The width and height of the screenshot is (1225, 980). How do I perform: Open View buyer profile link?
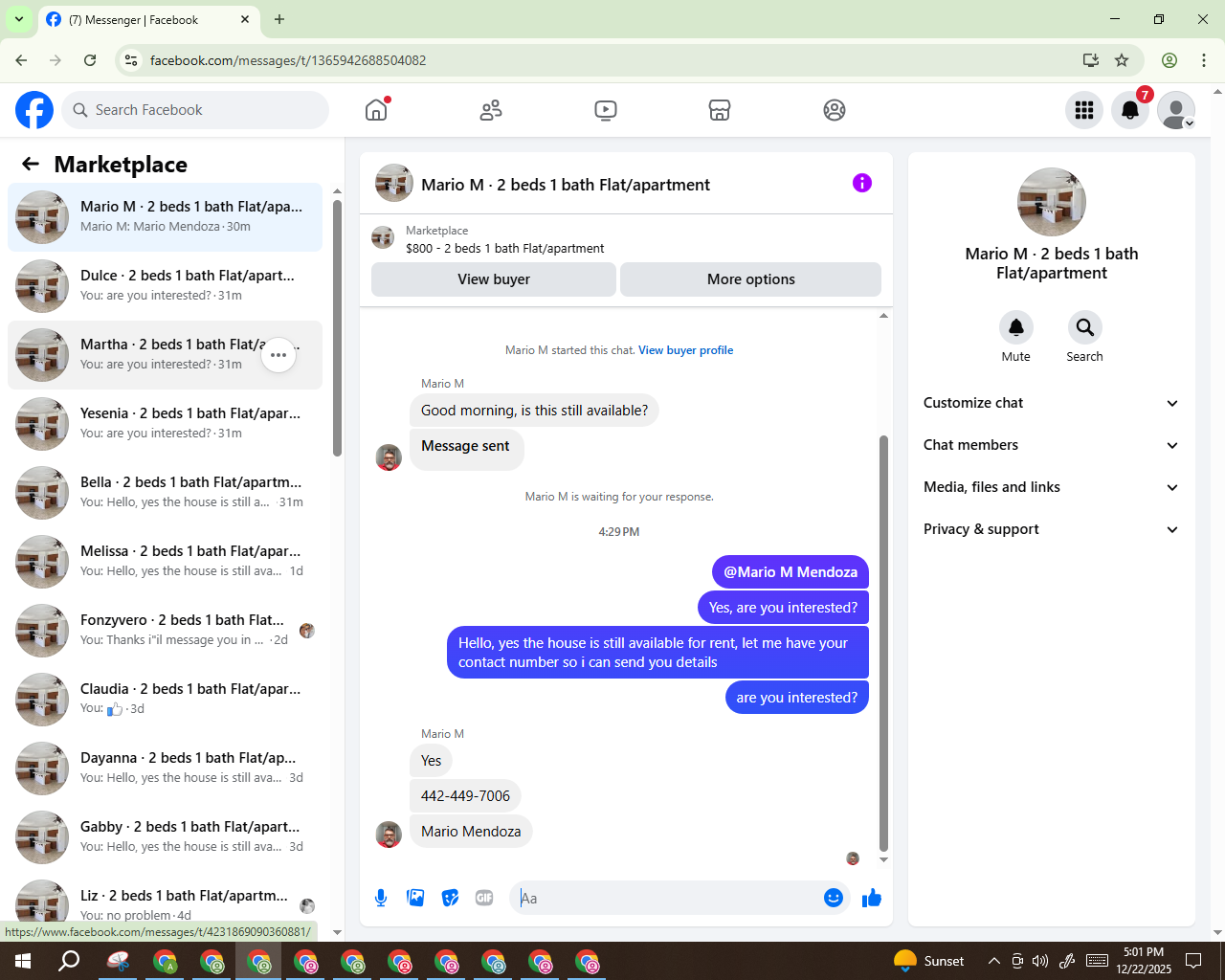click(x=686, y=350)
